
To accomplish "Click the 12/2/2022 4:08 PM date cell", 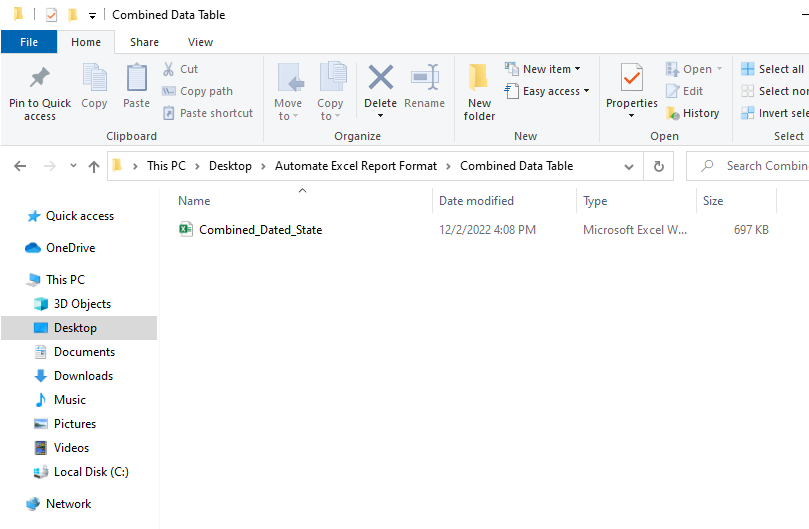I will click(x=487, y=230).
